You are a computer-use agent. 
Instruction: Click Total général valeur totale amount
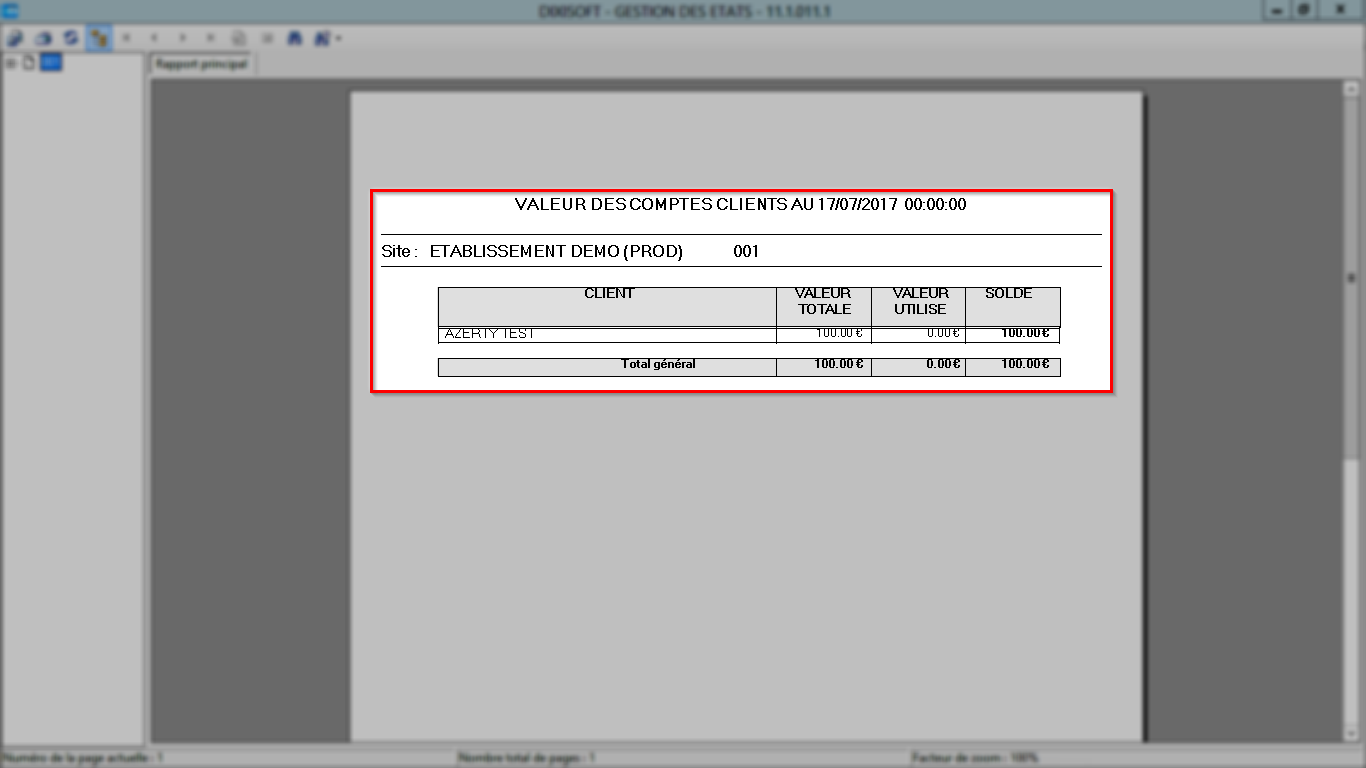(838, 365)
